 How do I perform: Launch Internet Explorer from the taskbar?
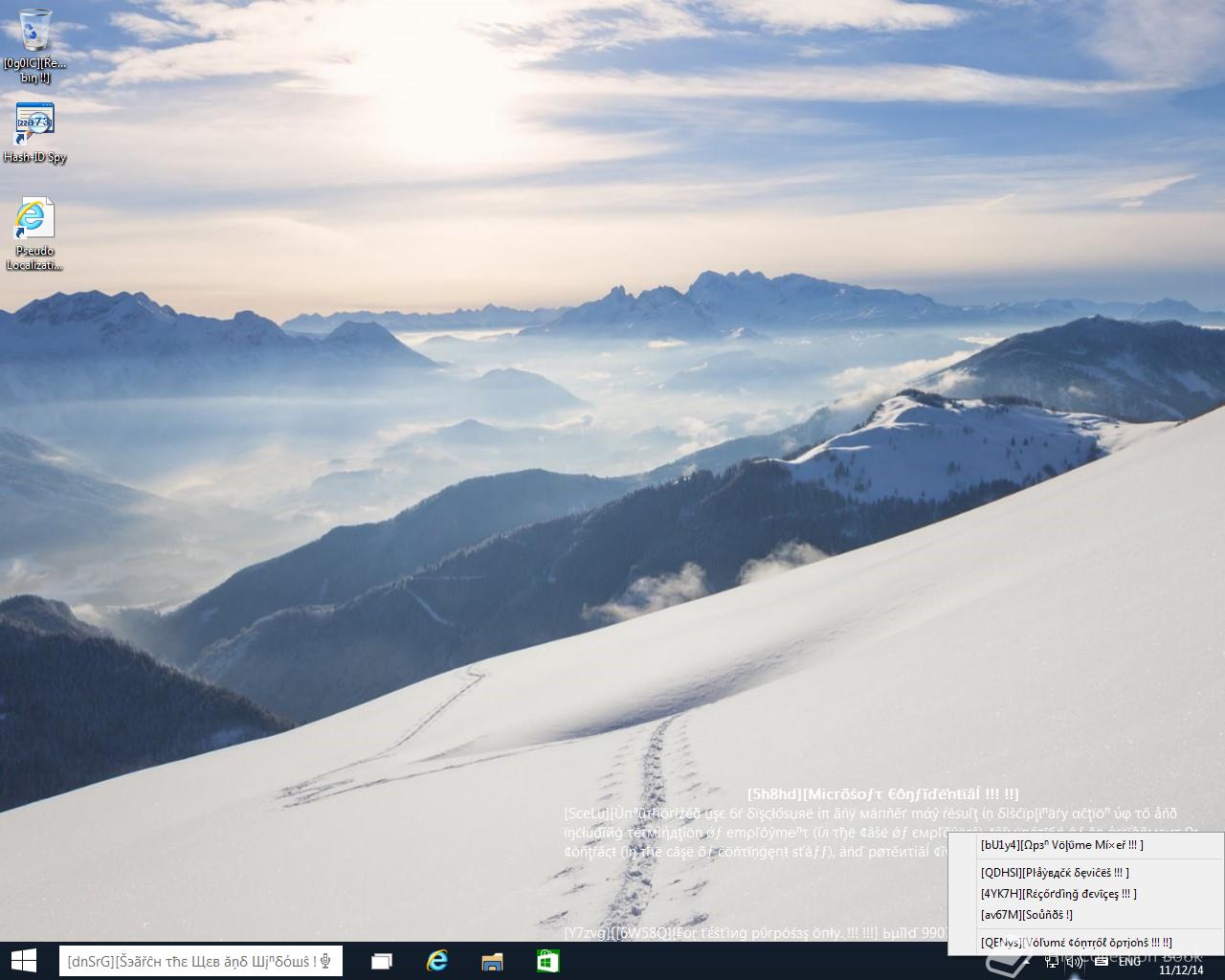(x=437, y=961)
